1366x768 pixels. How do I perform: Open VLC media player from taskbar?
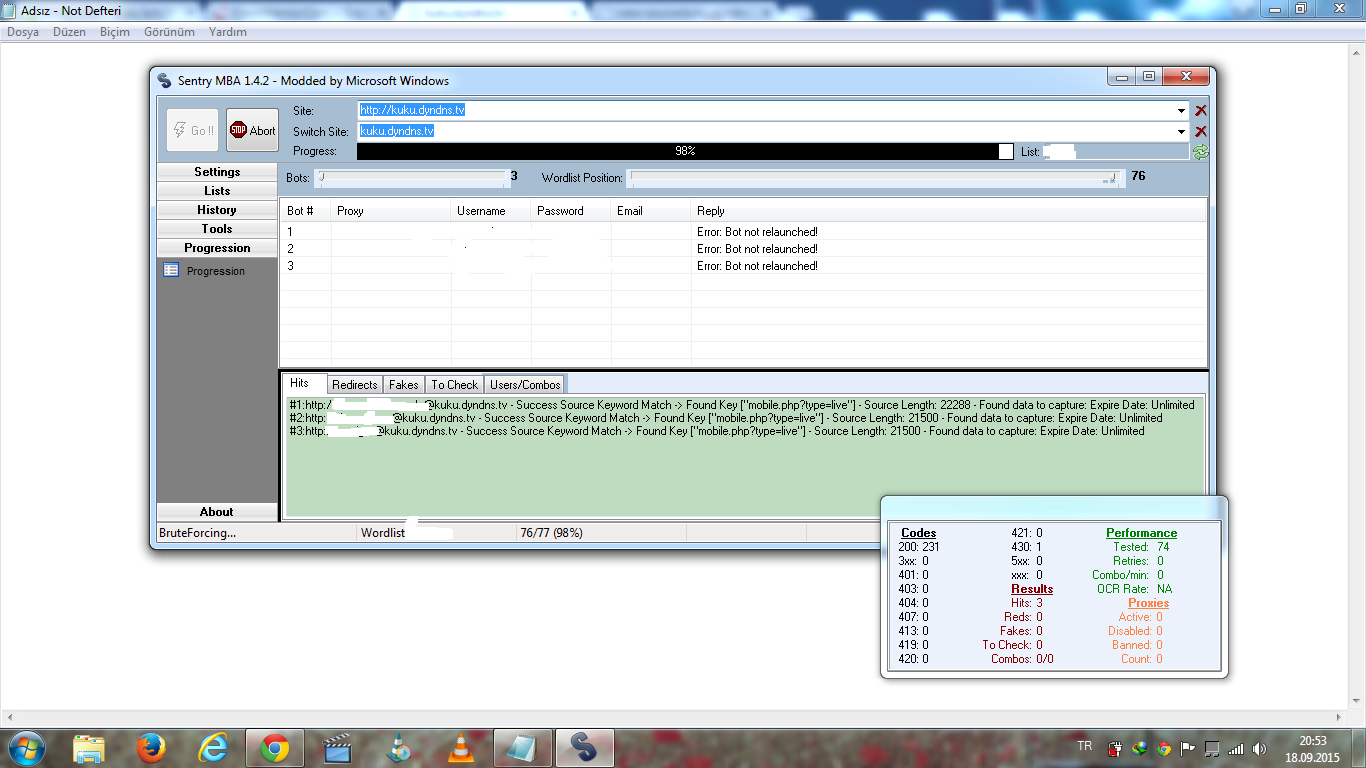pyautogui.click(x=459, y=747)
